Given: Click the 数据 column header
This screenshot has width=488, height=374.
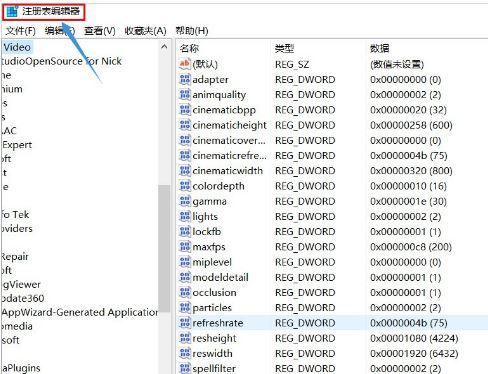Looking at the screenshot, I should coord(380,48).
